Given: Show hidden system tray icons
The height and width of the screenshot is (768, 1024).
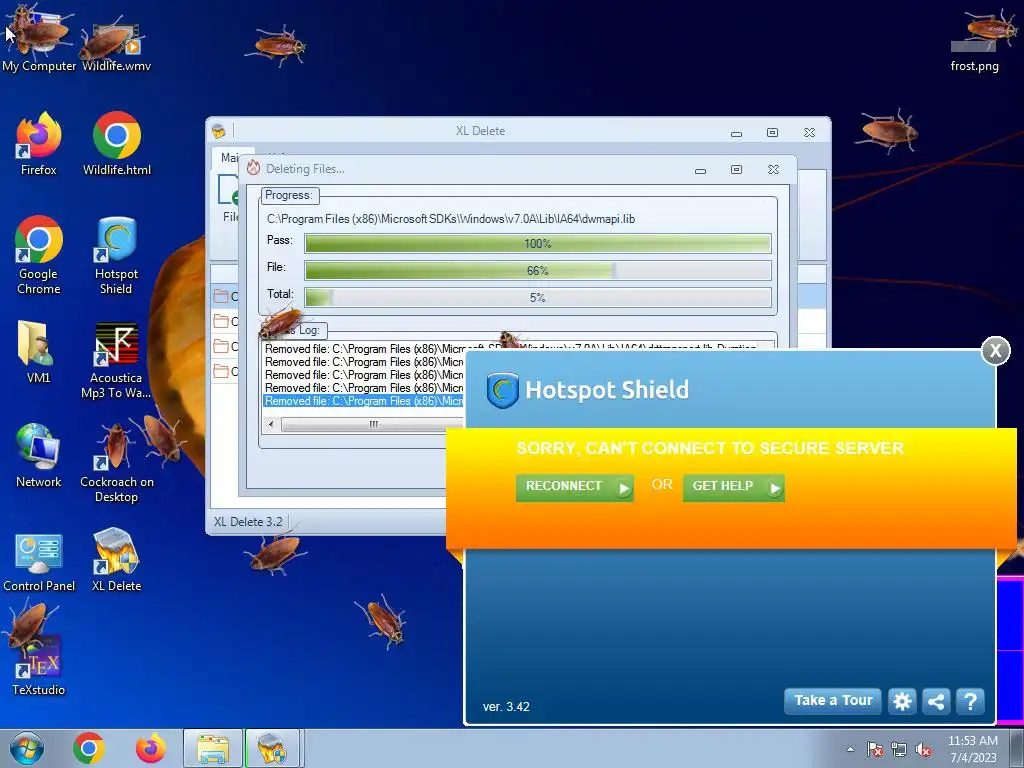Looking at the screenshot, I should pos(850,749).
